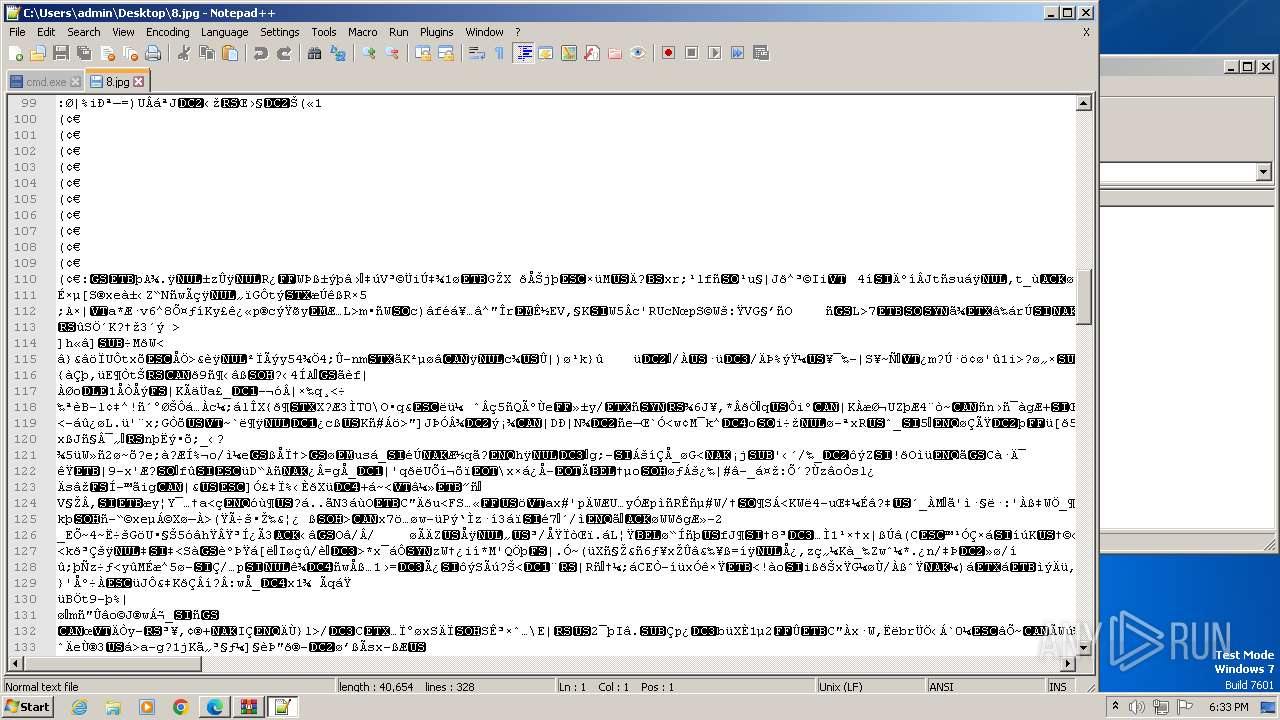This screenshot has height=720, width=1280.
Task: Open the Window menu
Action: [484, 32]
